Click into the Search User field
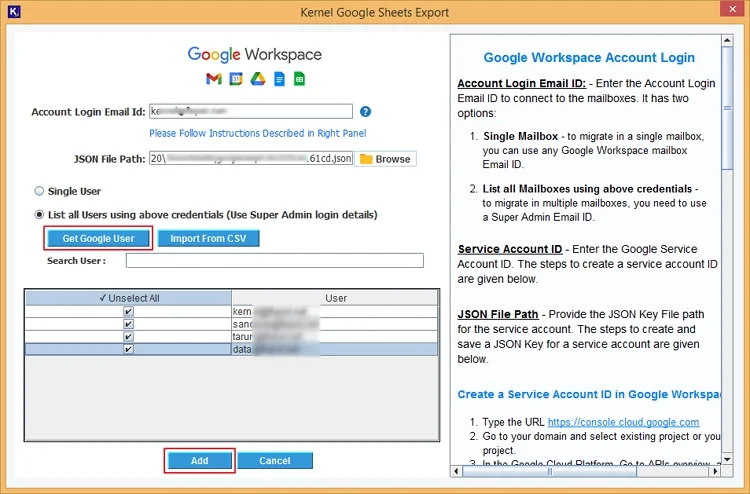This screenshot has width=750, height=494. 274,261
